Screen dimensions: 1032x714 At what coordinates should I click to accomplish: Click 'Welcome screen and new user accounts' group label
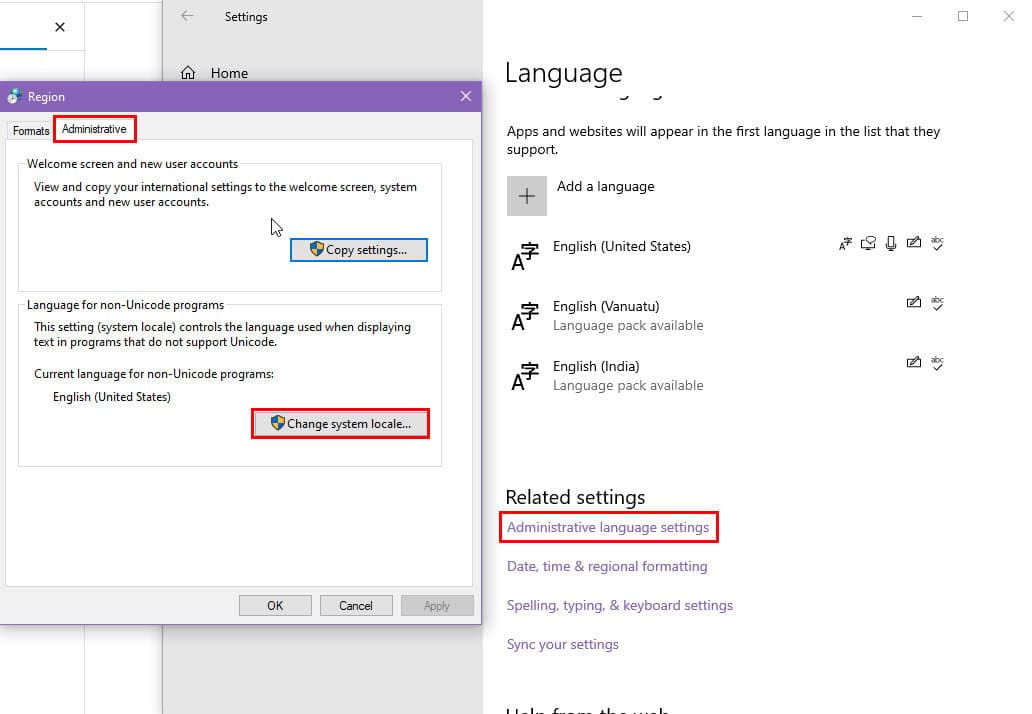(132, 164)
